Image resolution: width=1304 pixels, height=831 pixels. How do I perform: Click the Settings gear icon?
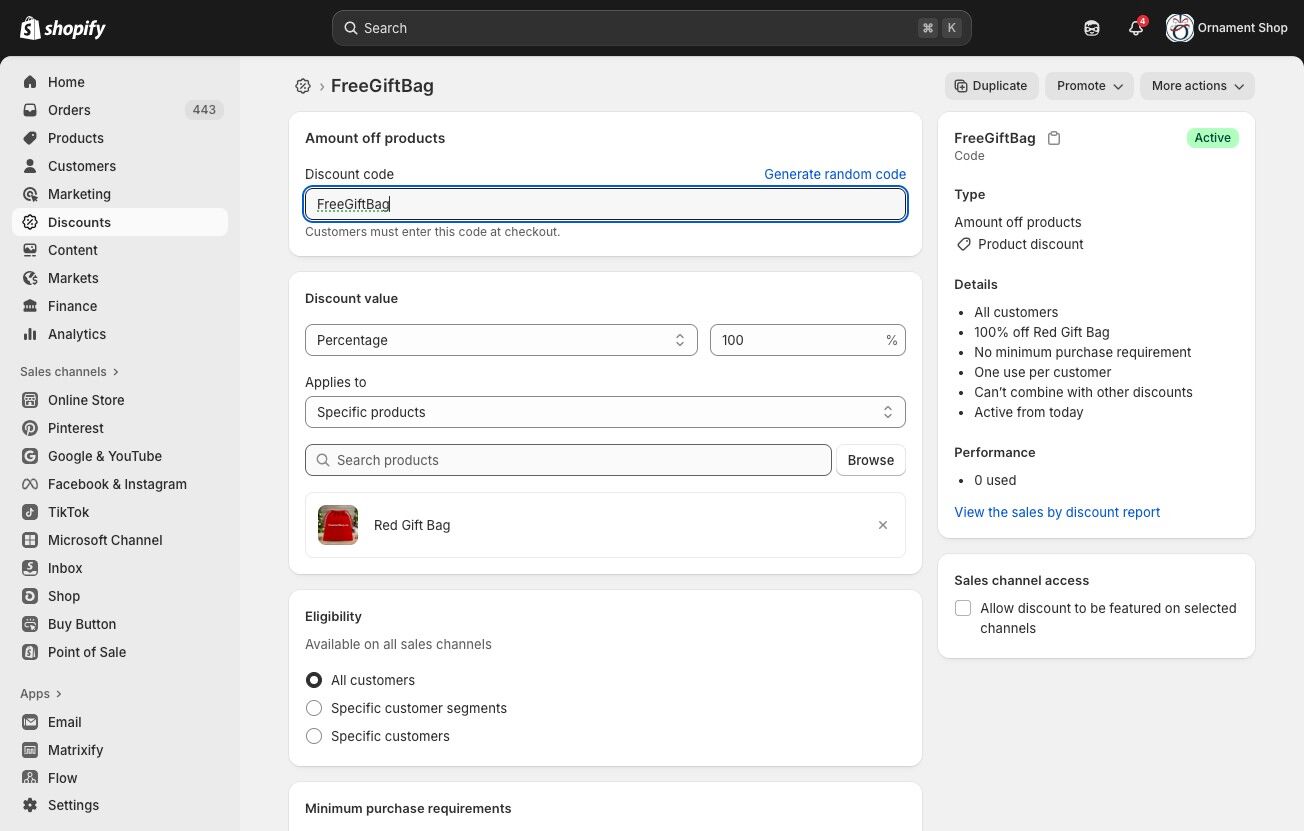30,805
